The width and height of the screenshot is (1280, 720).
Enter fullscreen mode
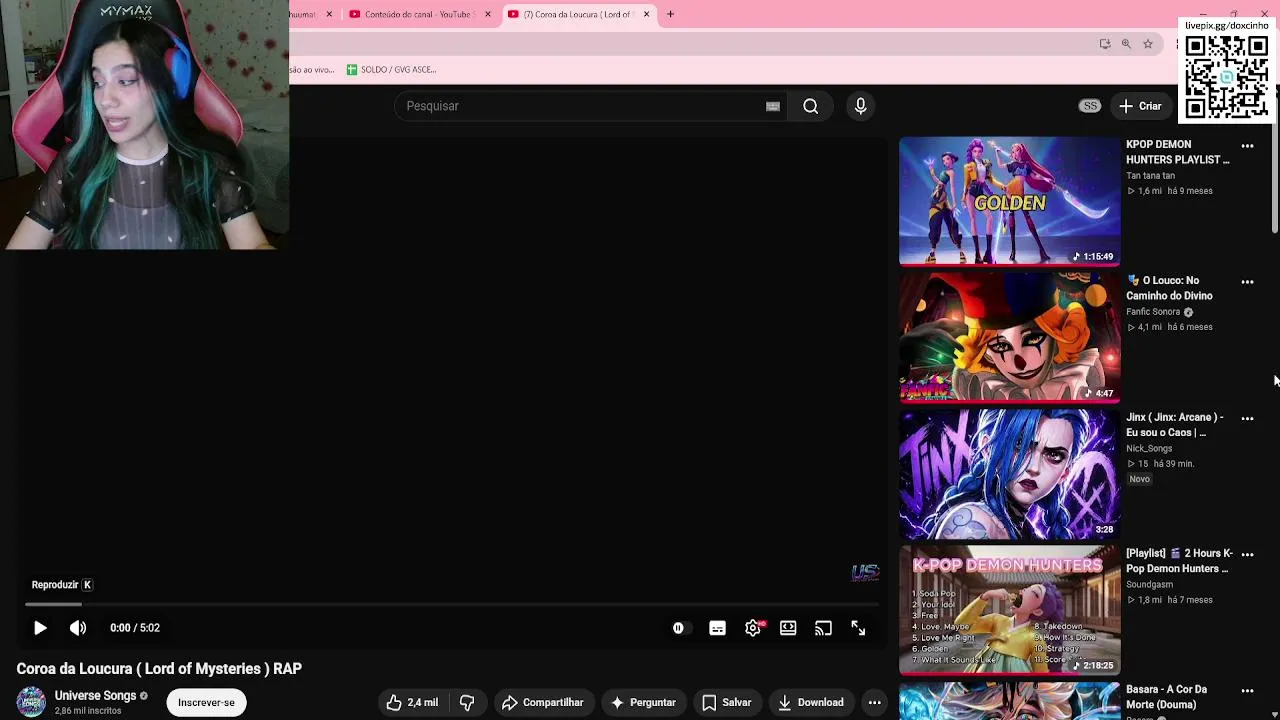(858, 628)
